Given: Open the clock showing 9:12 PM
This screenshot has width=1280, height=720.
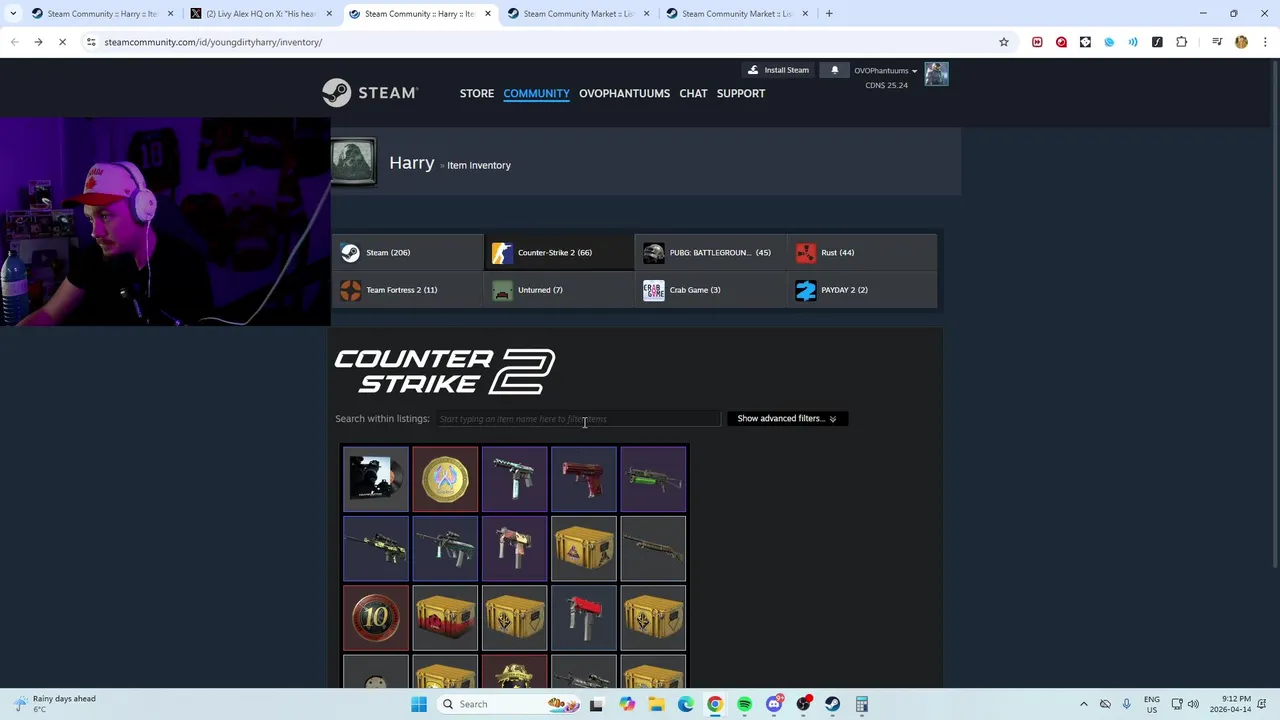Looking at the screenshot, I should tap(1230, 704).
